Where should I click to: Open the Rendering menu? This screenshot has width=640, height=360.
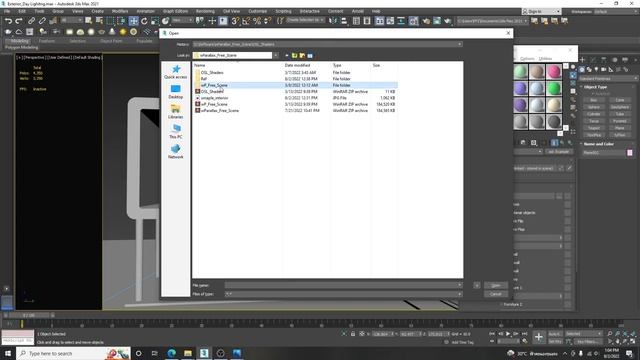pyautogui.click(x=205, y=11)
